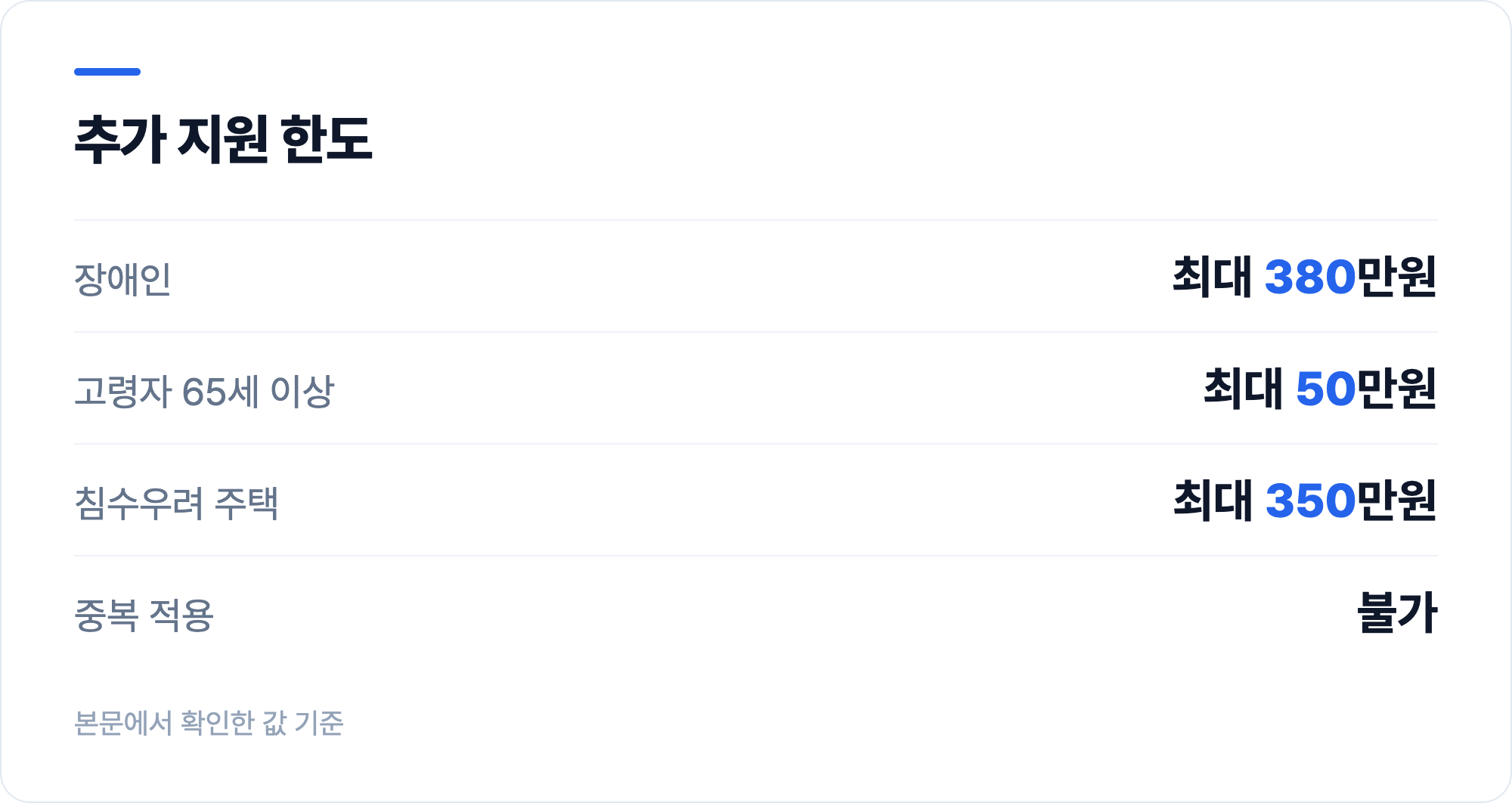Viewport: 1512px width, 803px height.
Task: Click the blue 350 number
Action: coord(1310,501)
